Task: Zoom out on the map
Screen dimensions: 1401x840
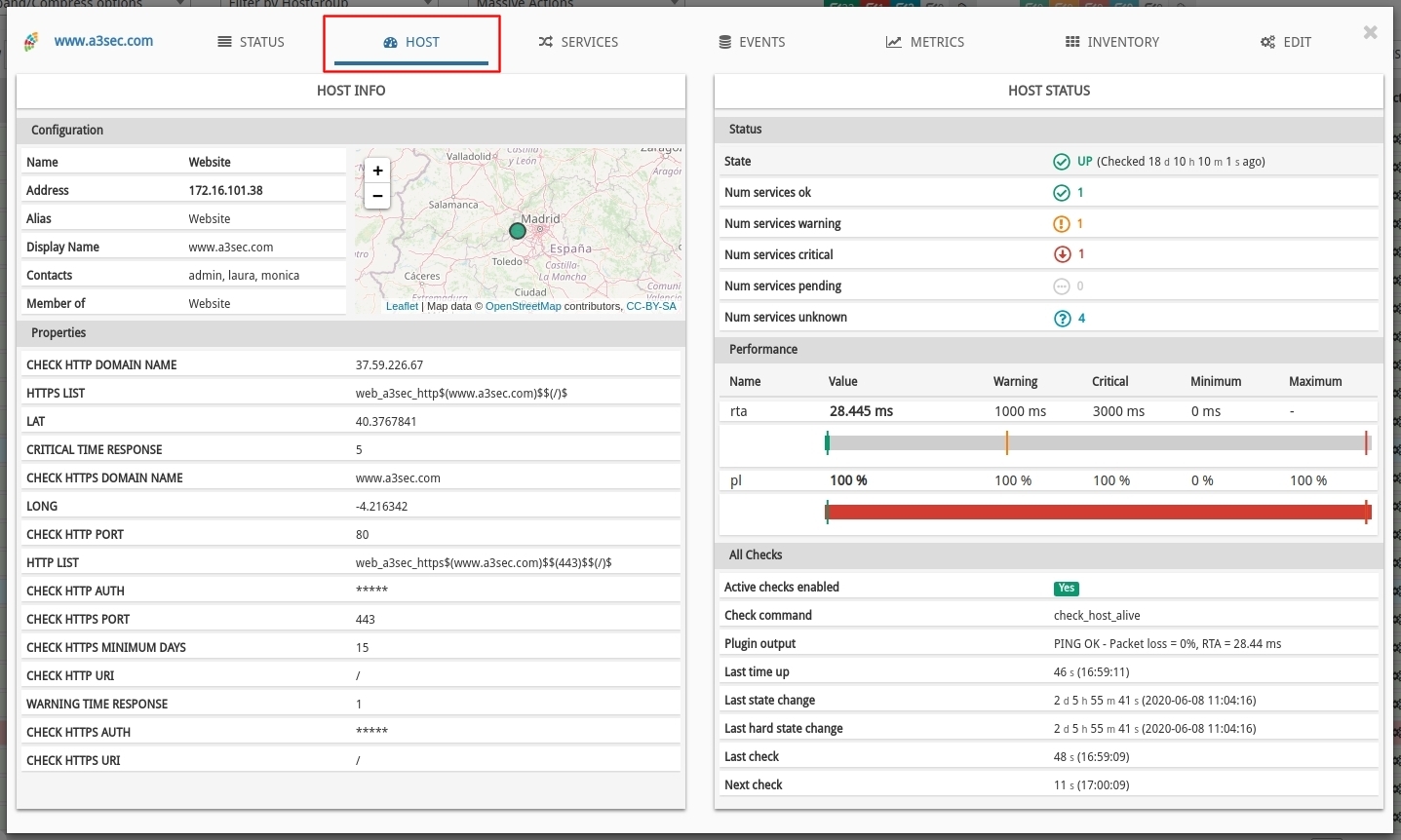Action: (x=377, y=196)
